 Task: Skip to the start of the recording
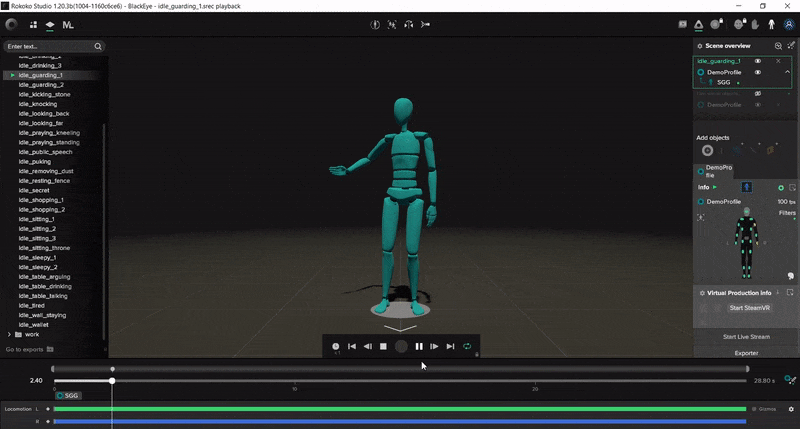click(x=352, y=346)
